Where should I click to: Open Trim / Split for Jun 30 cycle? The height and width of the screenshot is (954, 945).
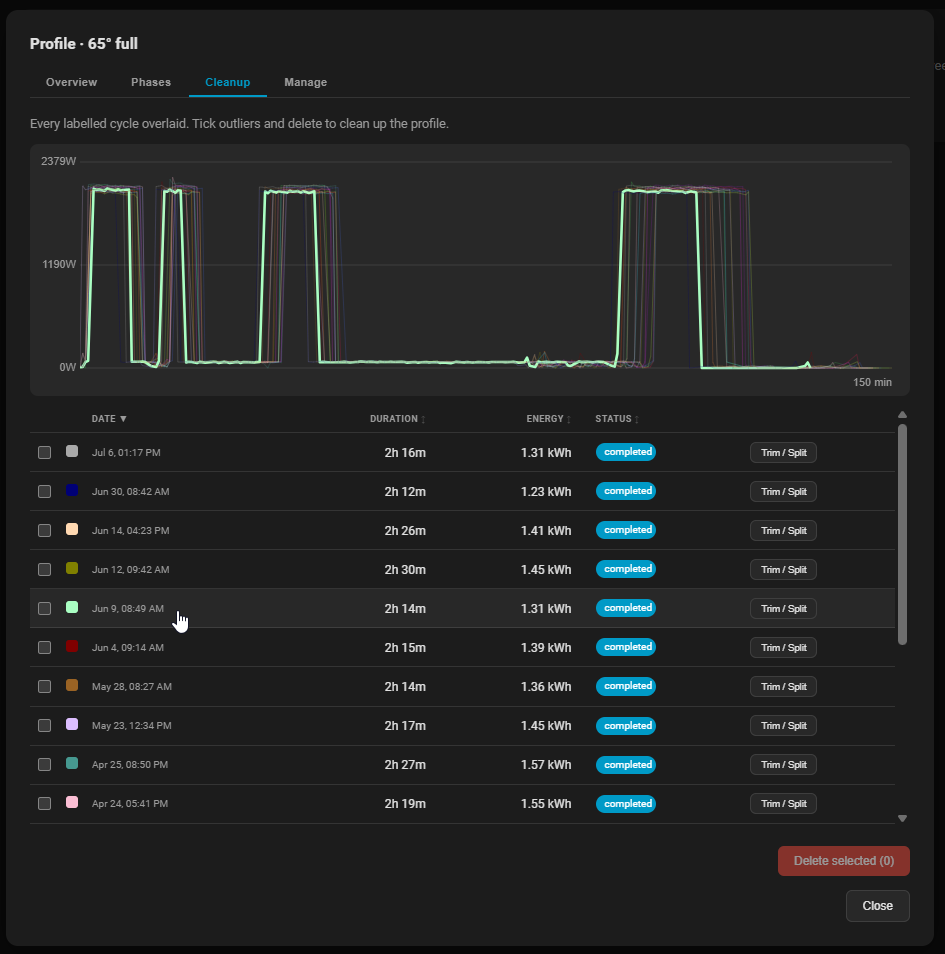[x=783, y=492]
